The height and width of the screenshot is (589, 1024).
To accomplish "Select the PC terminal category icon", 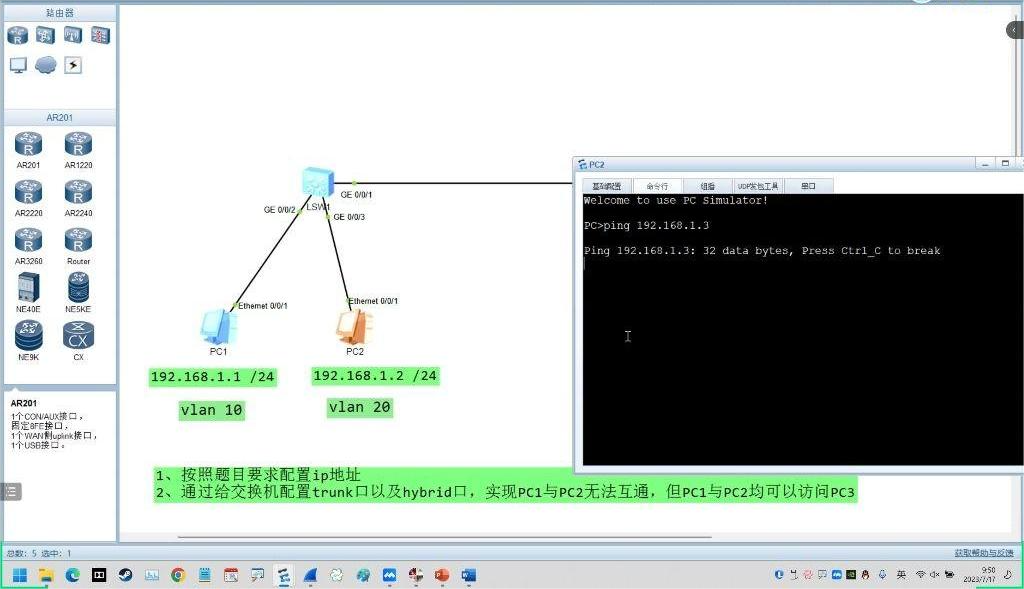I will coord(18,65).
